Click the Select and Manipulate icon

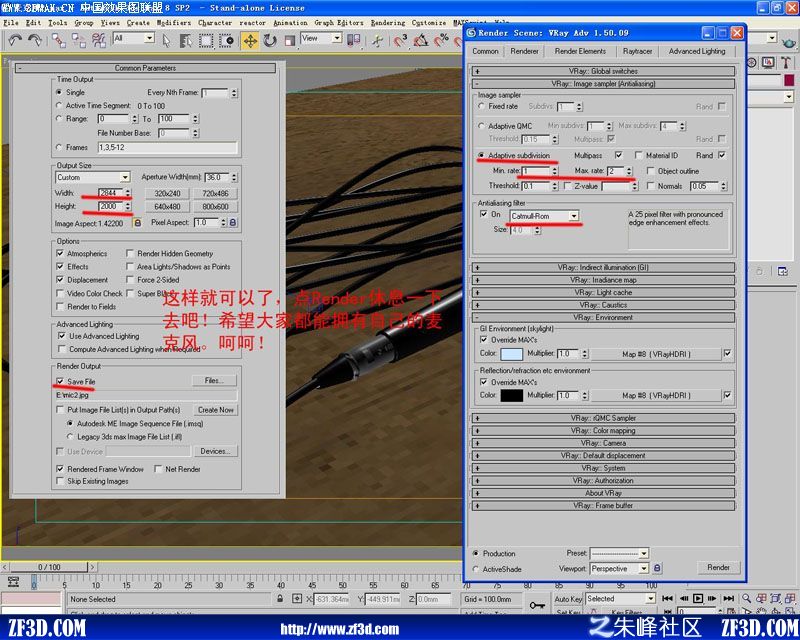pos(378,40)
